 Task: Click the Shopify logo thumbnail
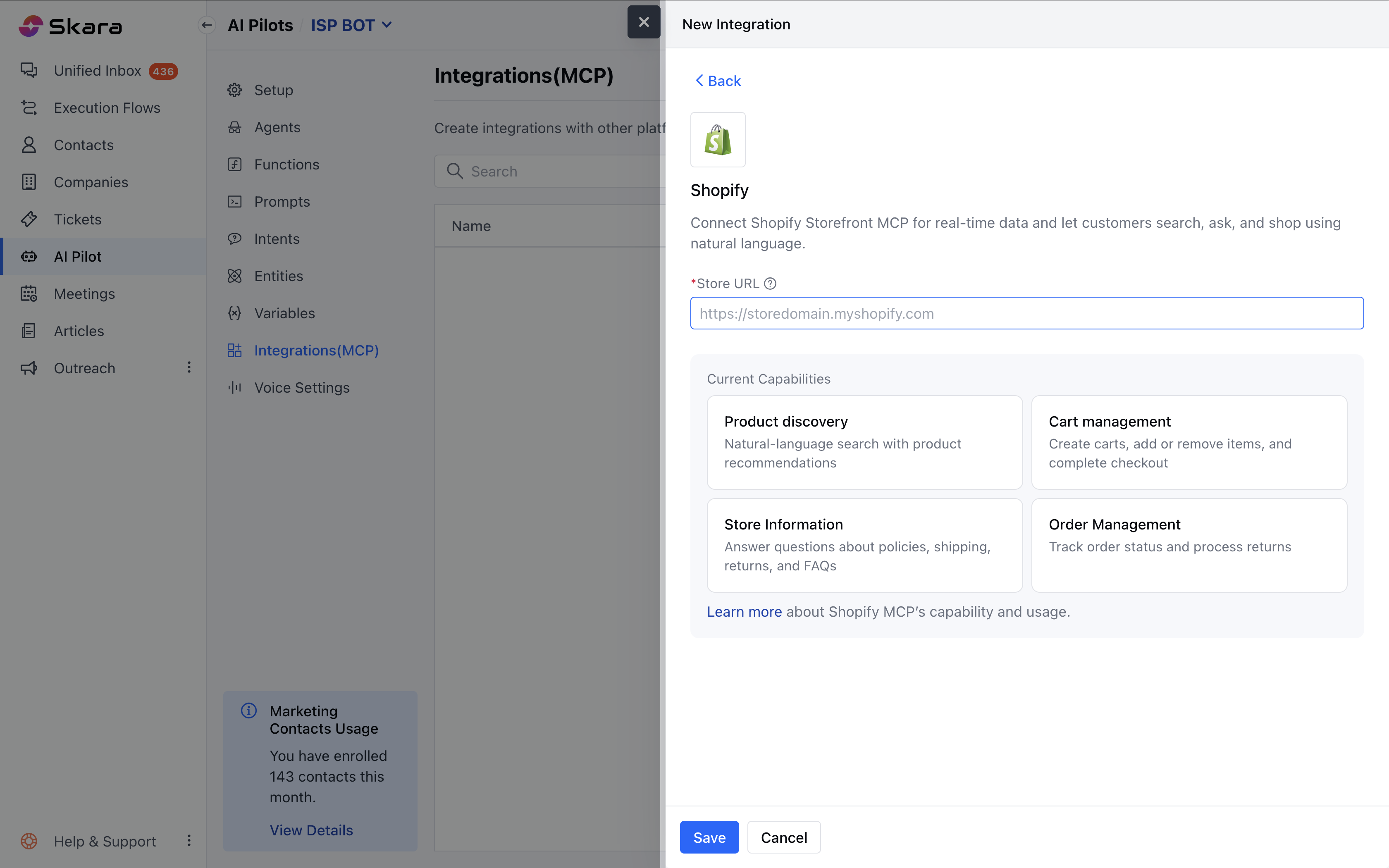[718, 140]
